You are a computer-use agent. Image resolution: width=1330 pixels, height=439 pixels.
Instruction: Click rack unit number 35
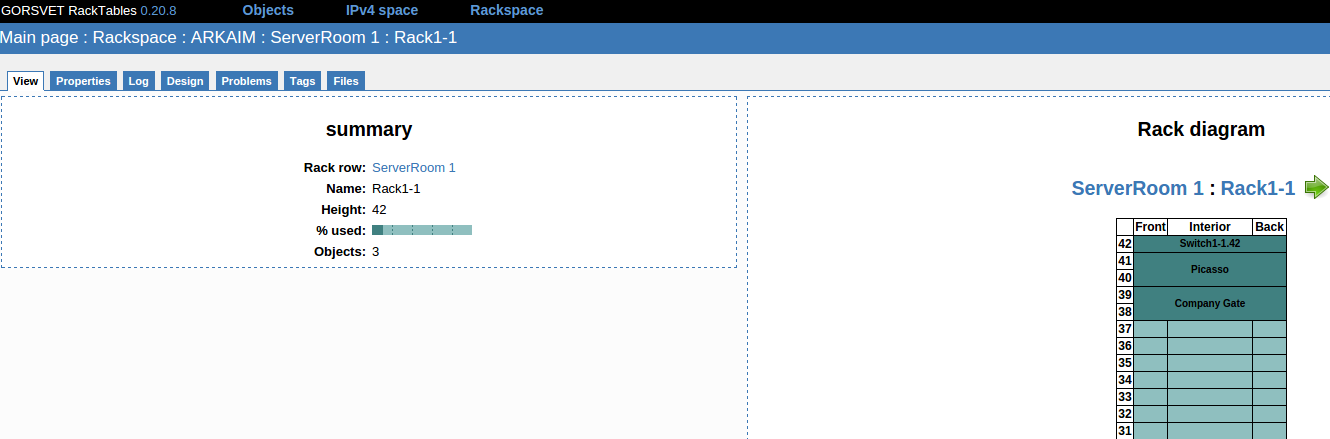1125,363
